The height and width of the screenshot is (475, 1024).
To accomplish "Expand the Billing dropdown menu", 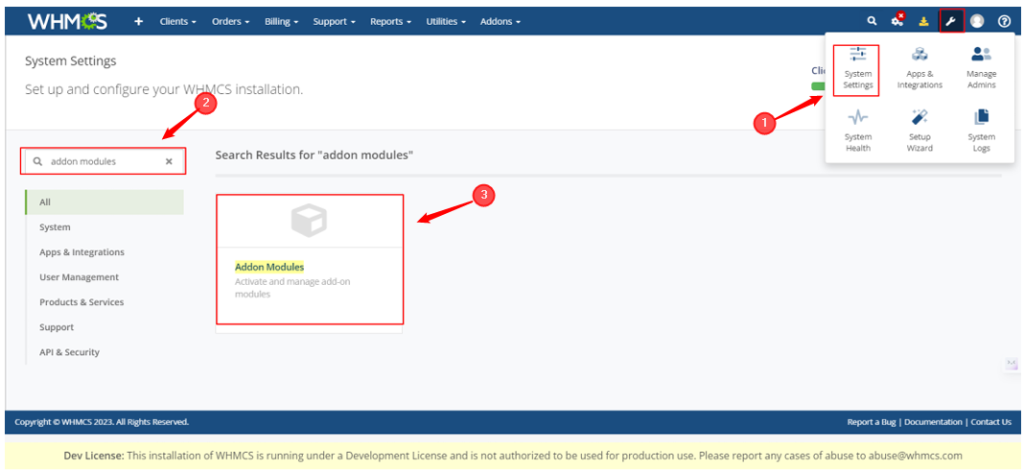I will (281, 21).
